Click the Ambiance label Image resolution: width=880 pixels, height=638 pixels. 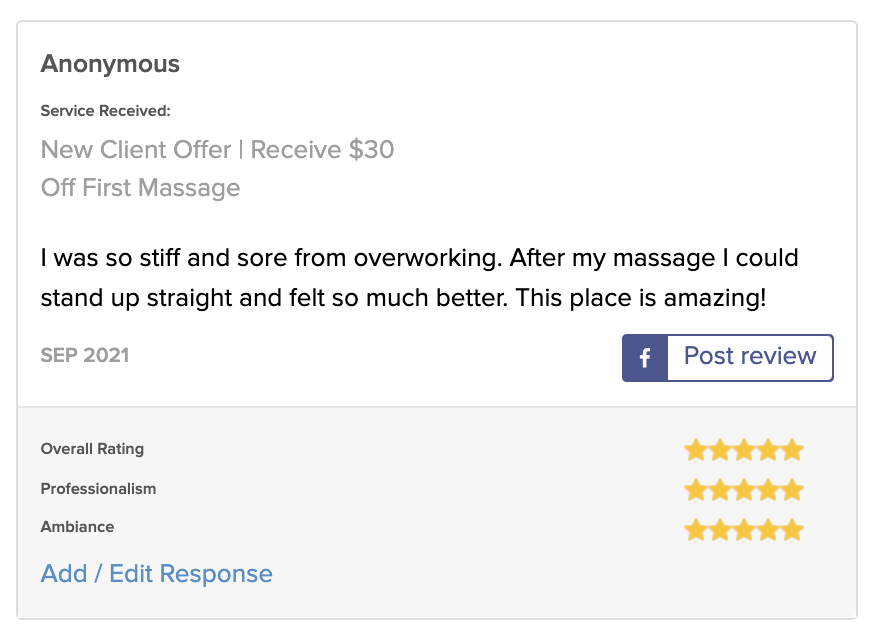(77, 527)
